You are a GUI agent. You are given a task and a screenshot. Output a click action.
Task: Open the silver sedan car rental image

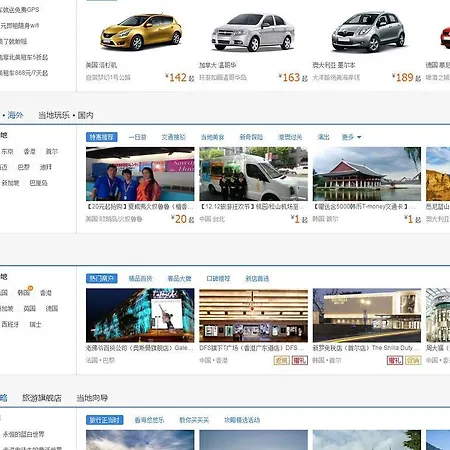[x=253, y=32]
